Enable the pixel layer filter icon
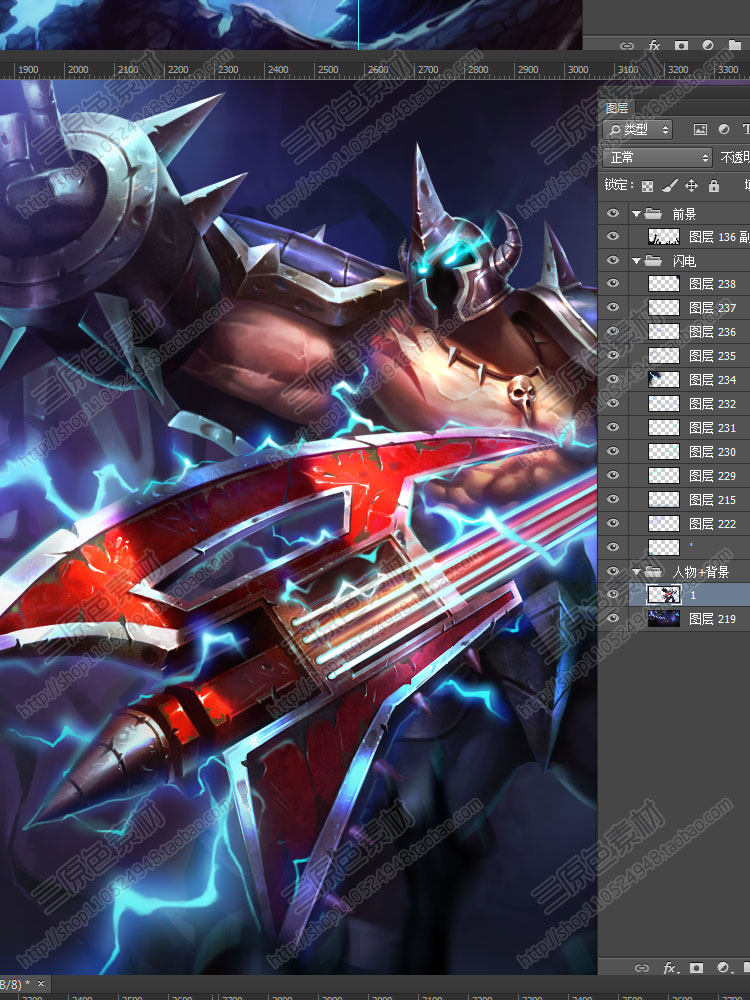The height and width of the screenshot is (1000, 750). [x=700, y=129]
